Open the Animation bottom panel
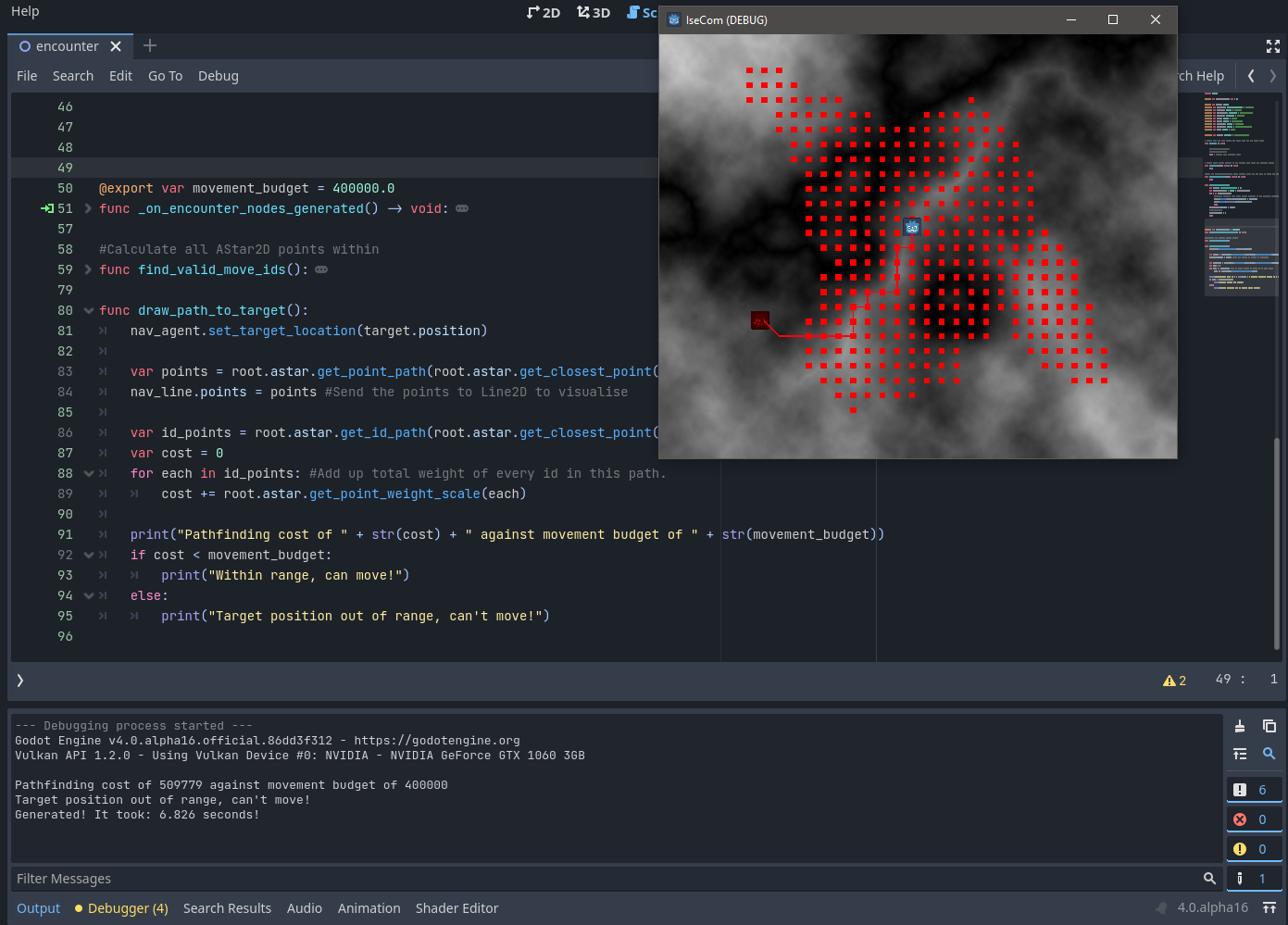The height and width of the screenshot is (925, 1288). [369, 908]
